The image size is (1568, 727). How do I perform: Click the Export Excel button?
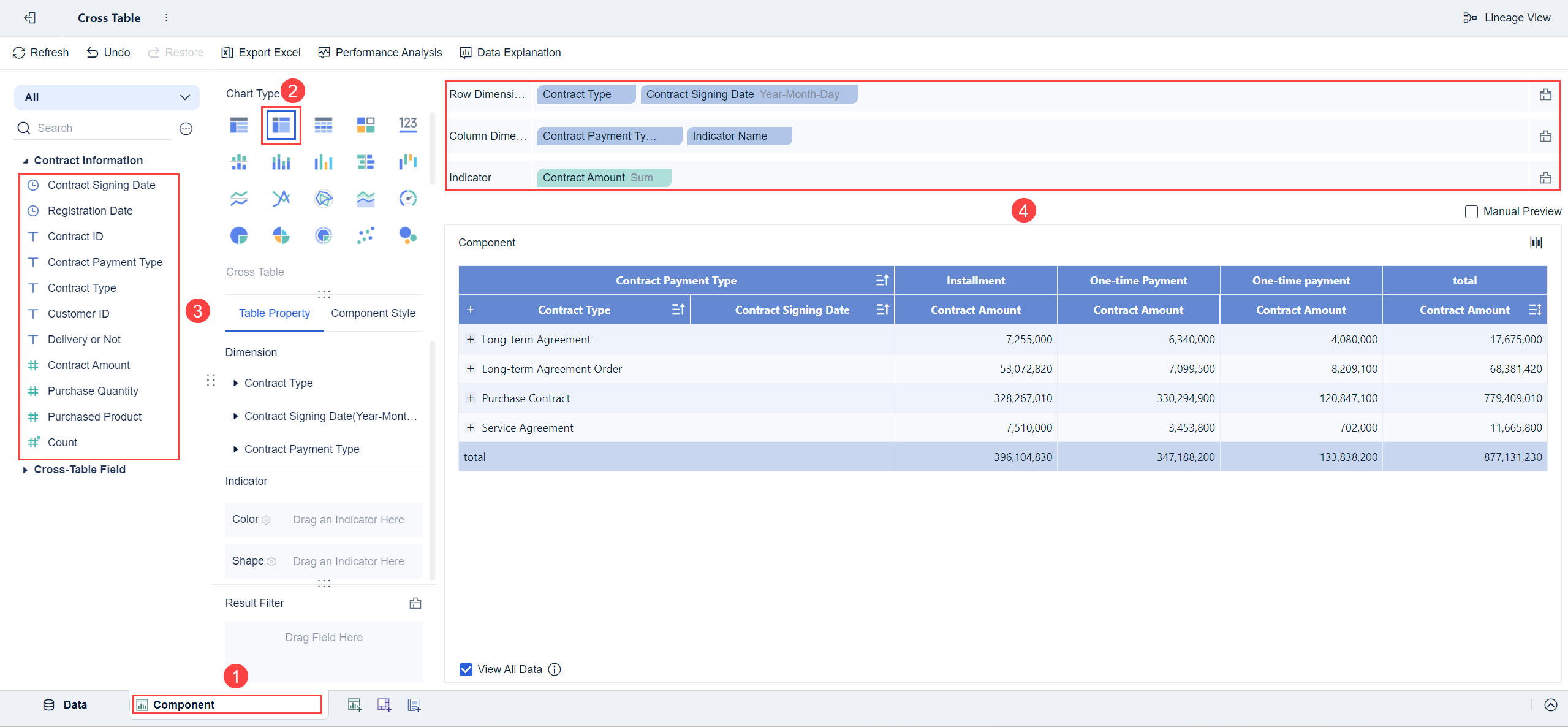click(261, 53)
